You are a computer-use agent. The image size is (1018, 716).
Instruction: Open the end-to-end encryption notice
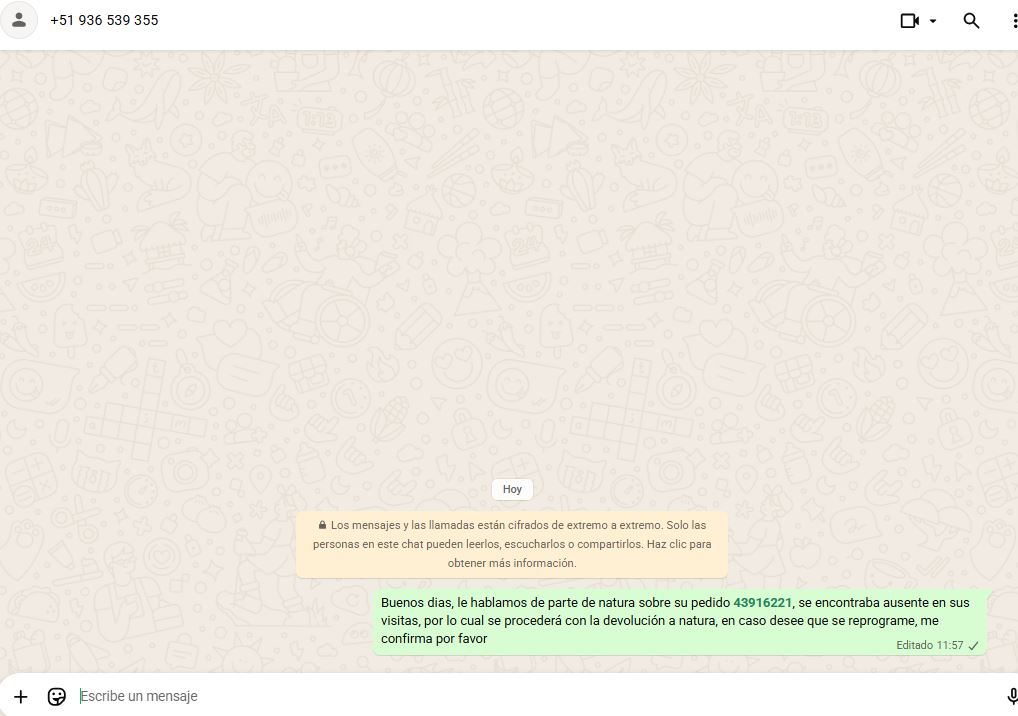(512, 544)
